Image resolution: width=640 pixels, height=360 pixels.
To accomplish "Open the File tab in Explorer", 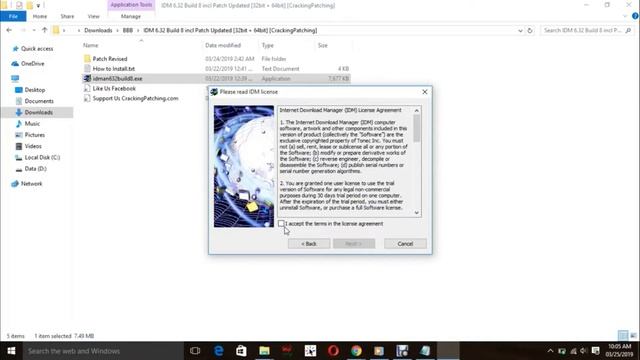I will tap(13, 16).
